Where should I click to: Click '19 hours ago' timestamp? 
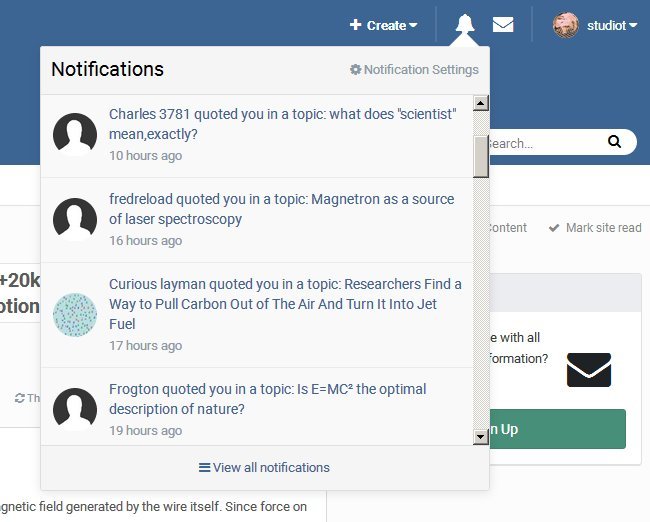point(146,431)
